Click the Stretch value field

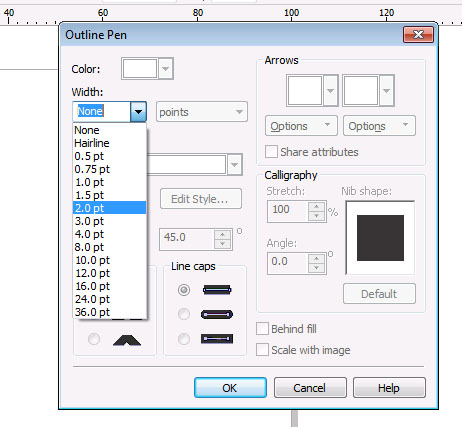(288, 211)
